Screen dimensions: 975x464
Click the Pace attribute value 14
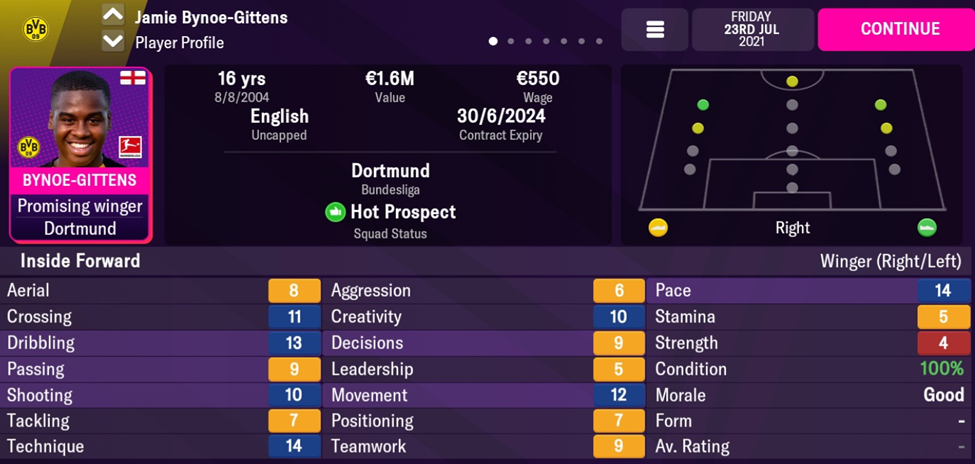point(943,291)
